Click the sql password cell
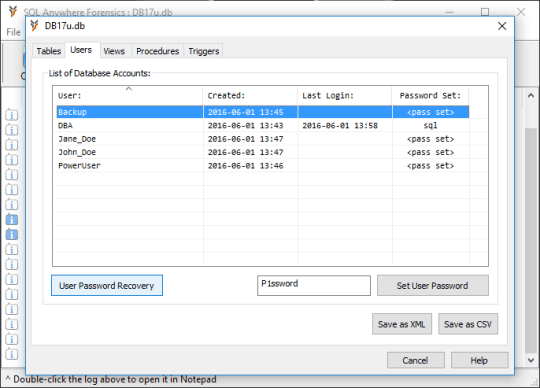 coord(430,125)
